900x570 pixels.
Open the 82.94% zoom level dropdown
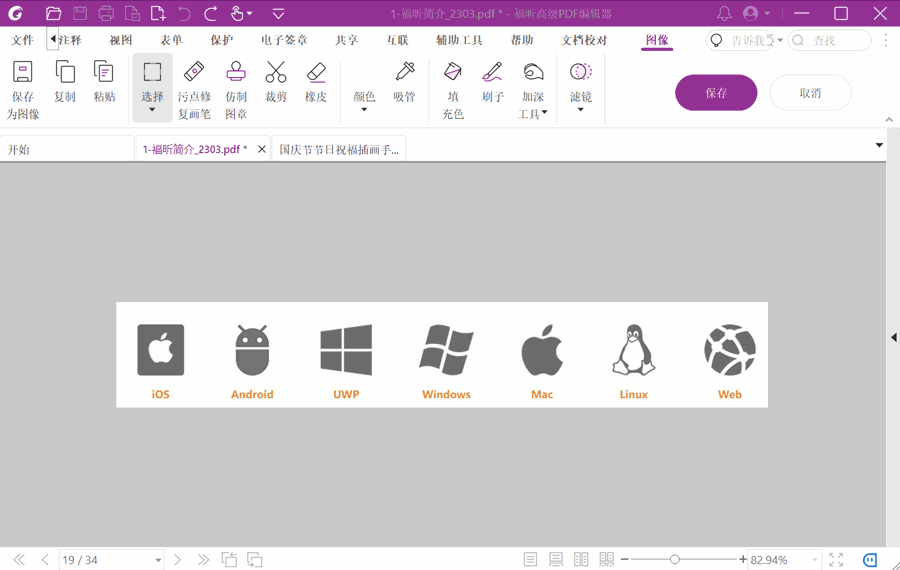[814, 560]
